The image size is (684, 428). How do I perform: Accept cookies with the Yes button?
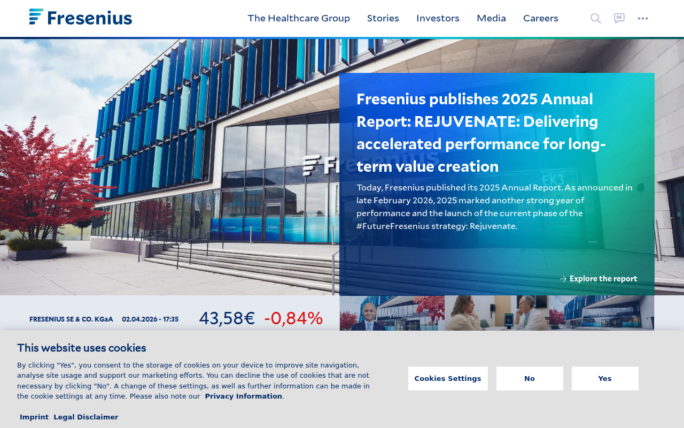[604, 379]
